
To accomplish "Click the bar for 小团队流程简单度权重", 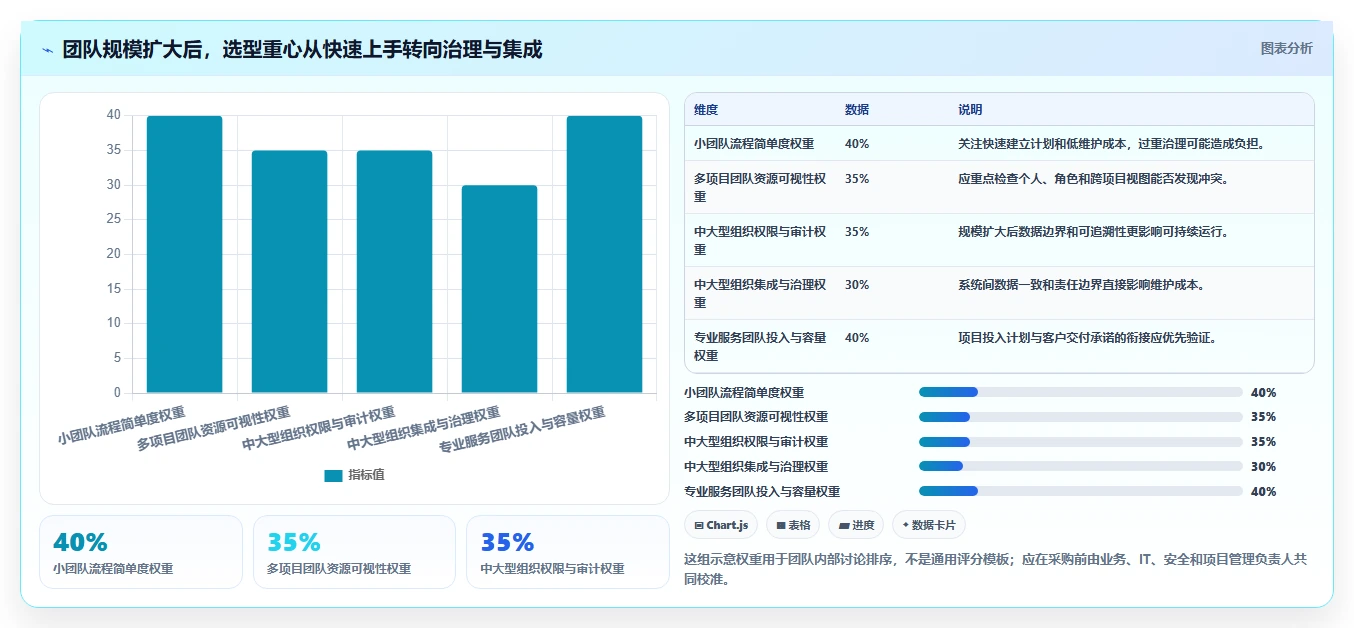I will tap(185, 254).
